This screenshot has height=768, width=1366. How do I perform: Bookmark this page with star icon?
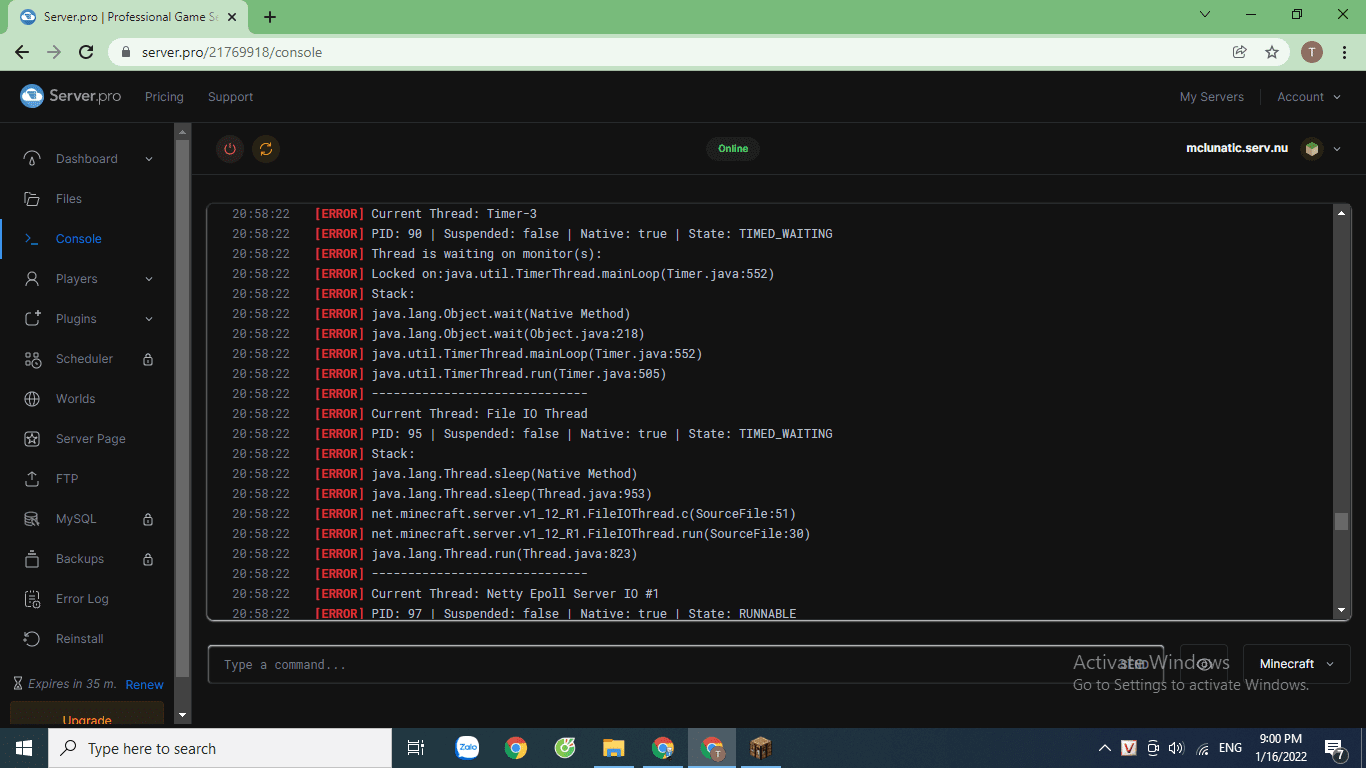coord(1272,52)
